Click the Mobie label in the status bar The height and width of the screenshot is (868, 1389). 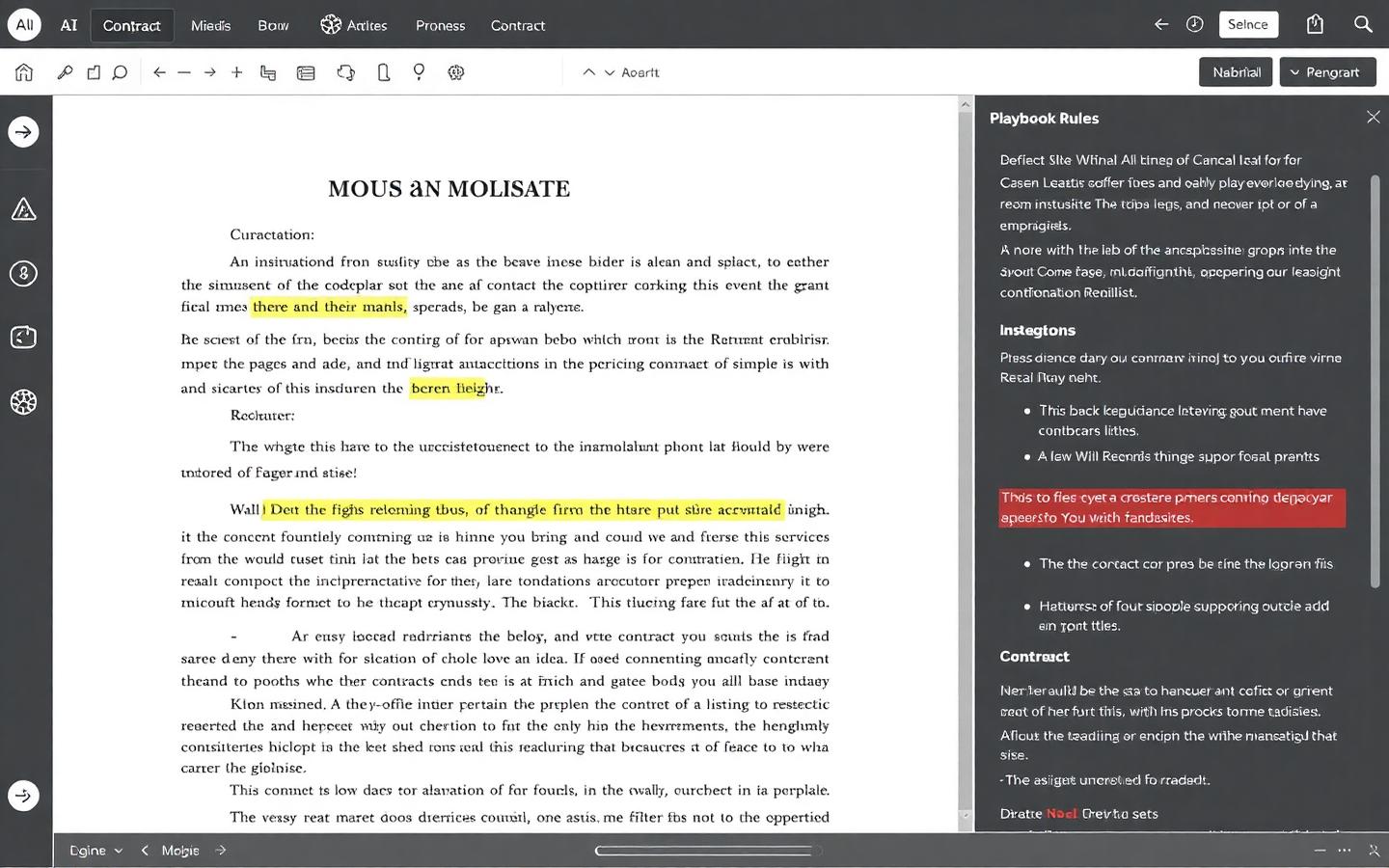point(180,851)
